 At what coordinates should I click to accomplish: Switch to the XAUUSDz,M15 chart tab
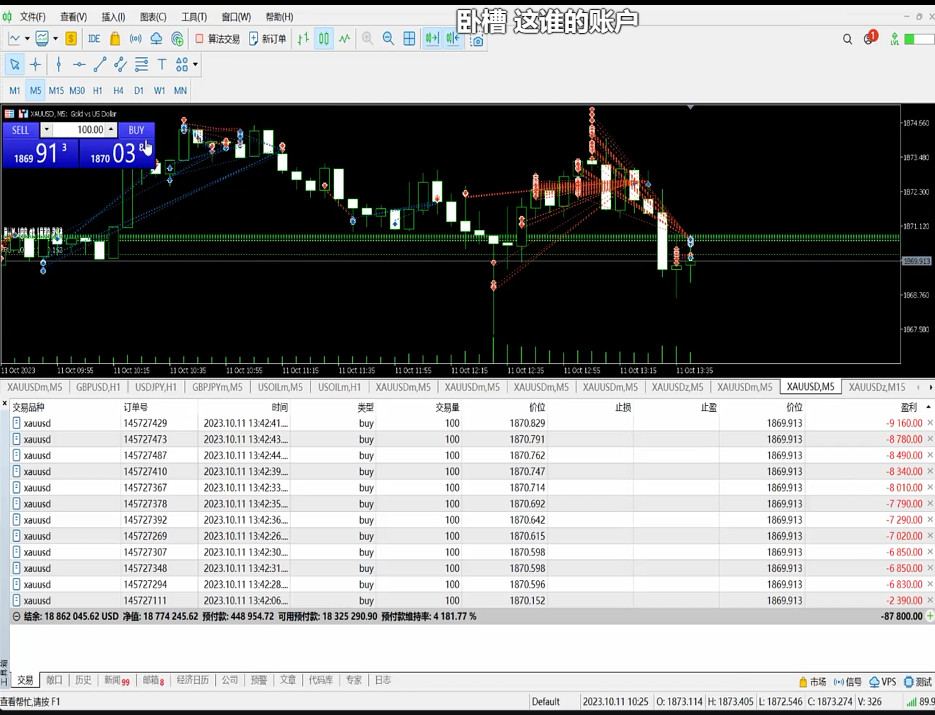tap(877, 387)
